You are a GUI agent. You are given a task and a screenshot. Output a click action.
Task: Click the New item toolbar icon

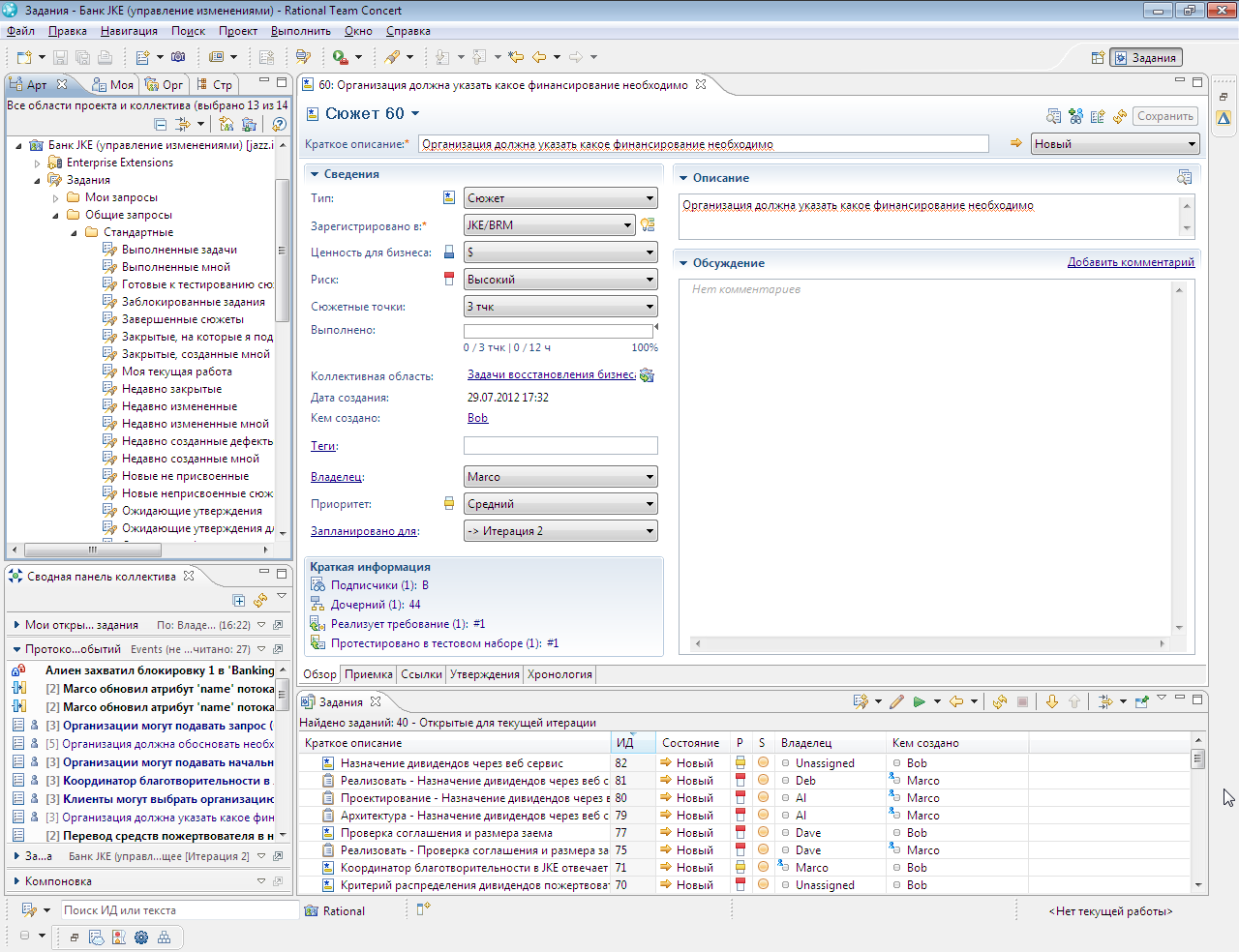(x=24, y=57)
